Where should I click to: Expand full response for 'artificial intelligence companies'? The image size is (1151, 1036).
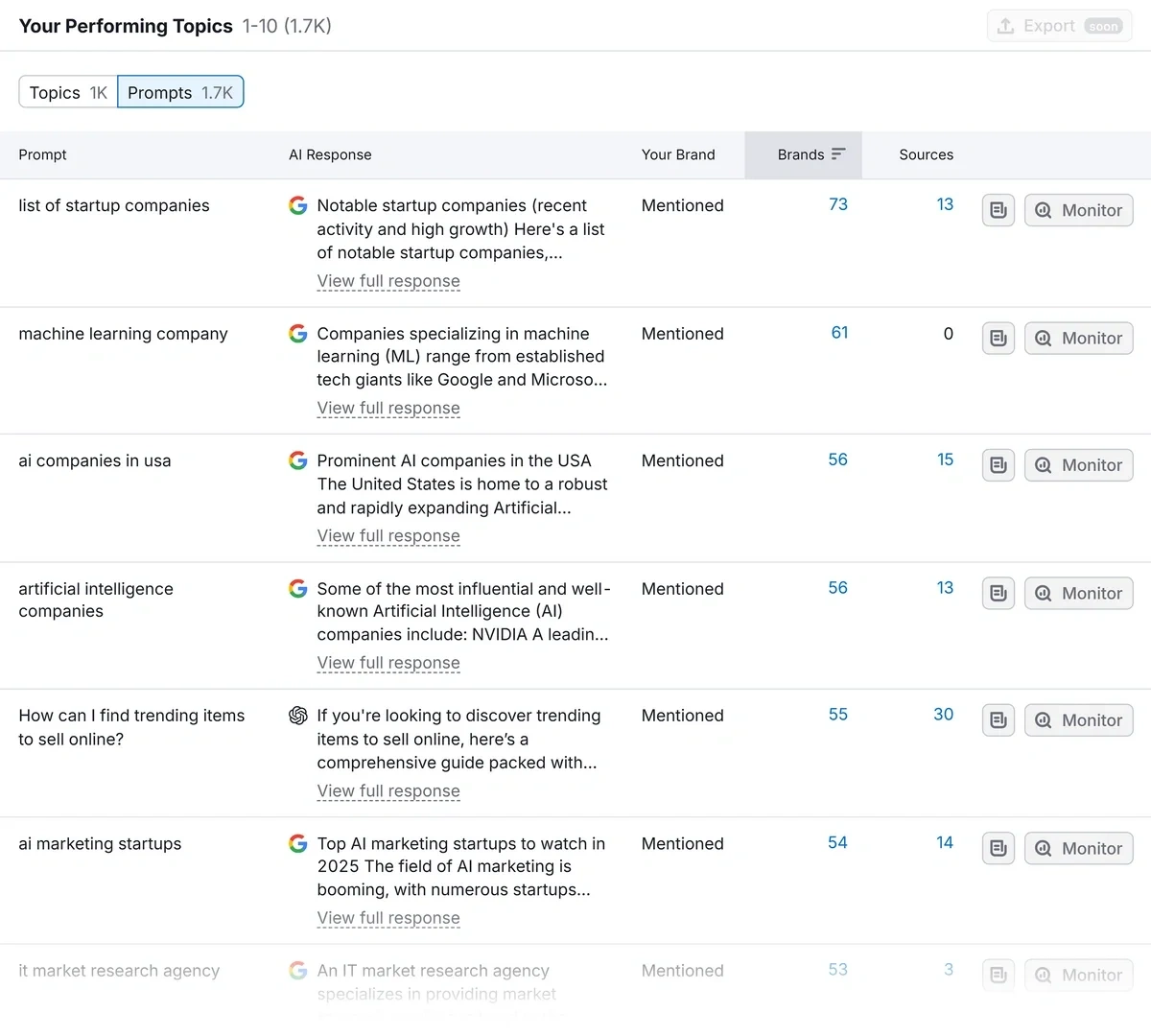(x=388, y=663)
